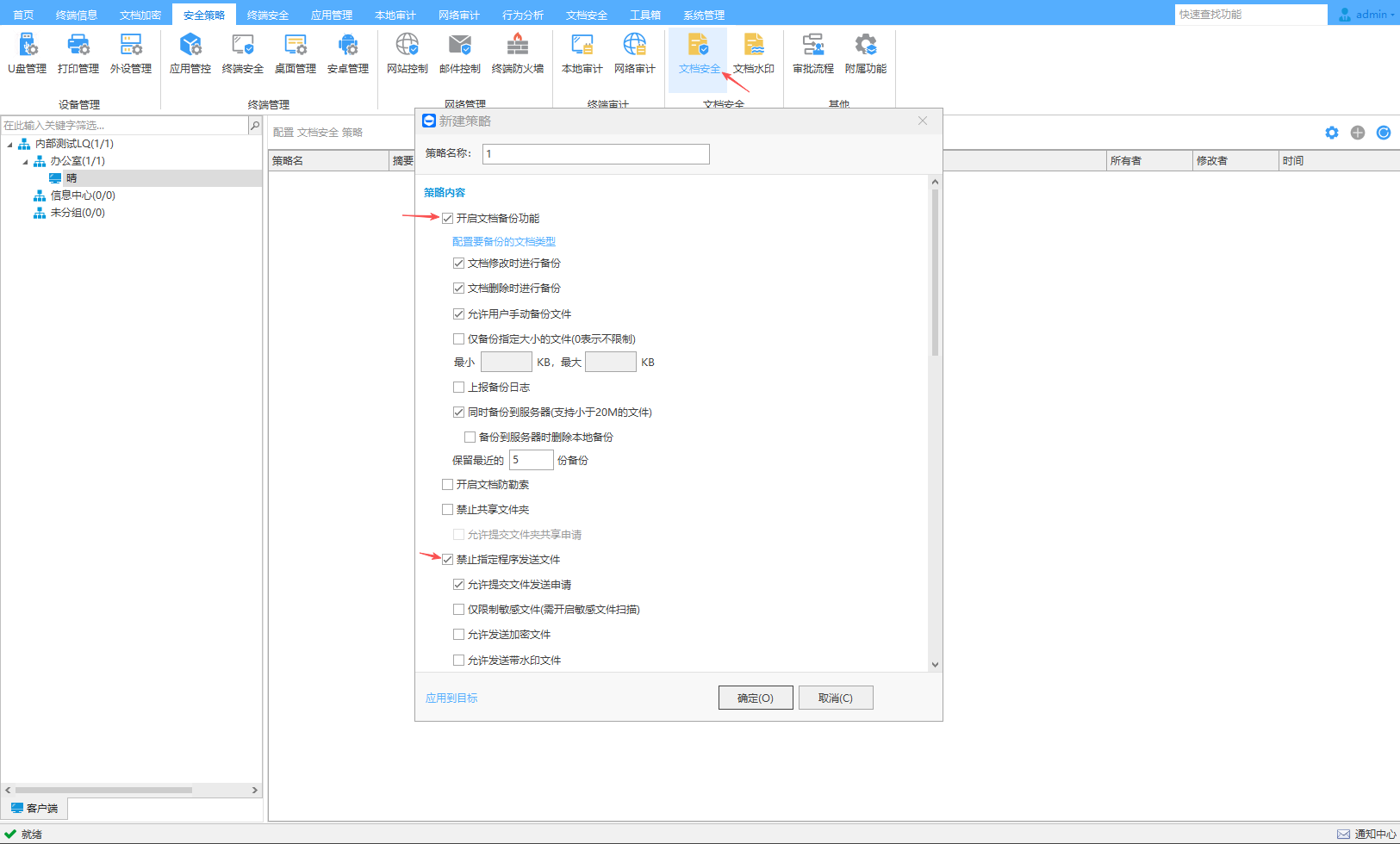Collapse the 内部测试LQ tree node
The height and width of the screenshot is (844, 1400).
click(10, 145)
